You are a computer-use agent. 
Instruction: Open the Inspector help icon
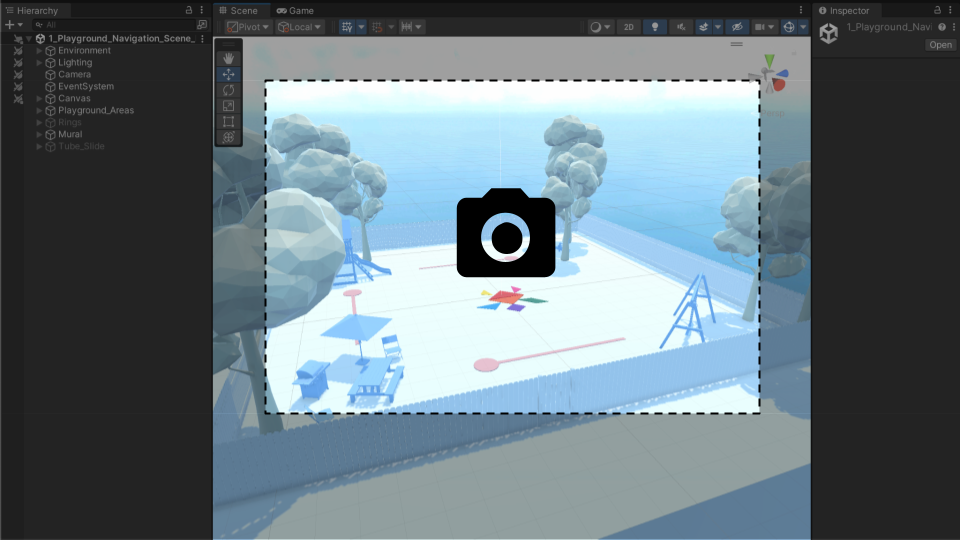tap(942, 27)
